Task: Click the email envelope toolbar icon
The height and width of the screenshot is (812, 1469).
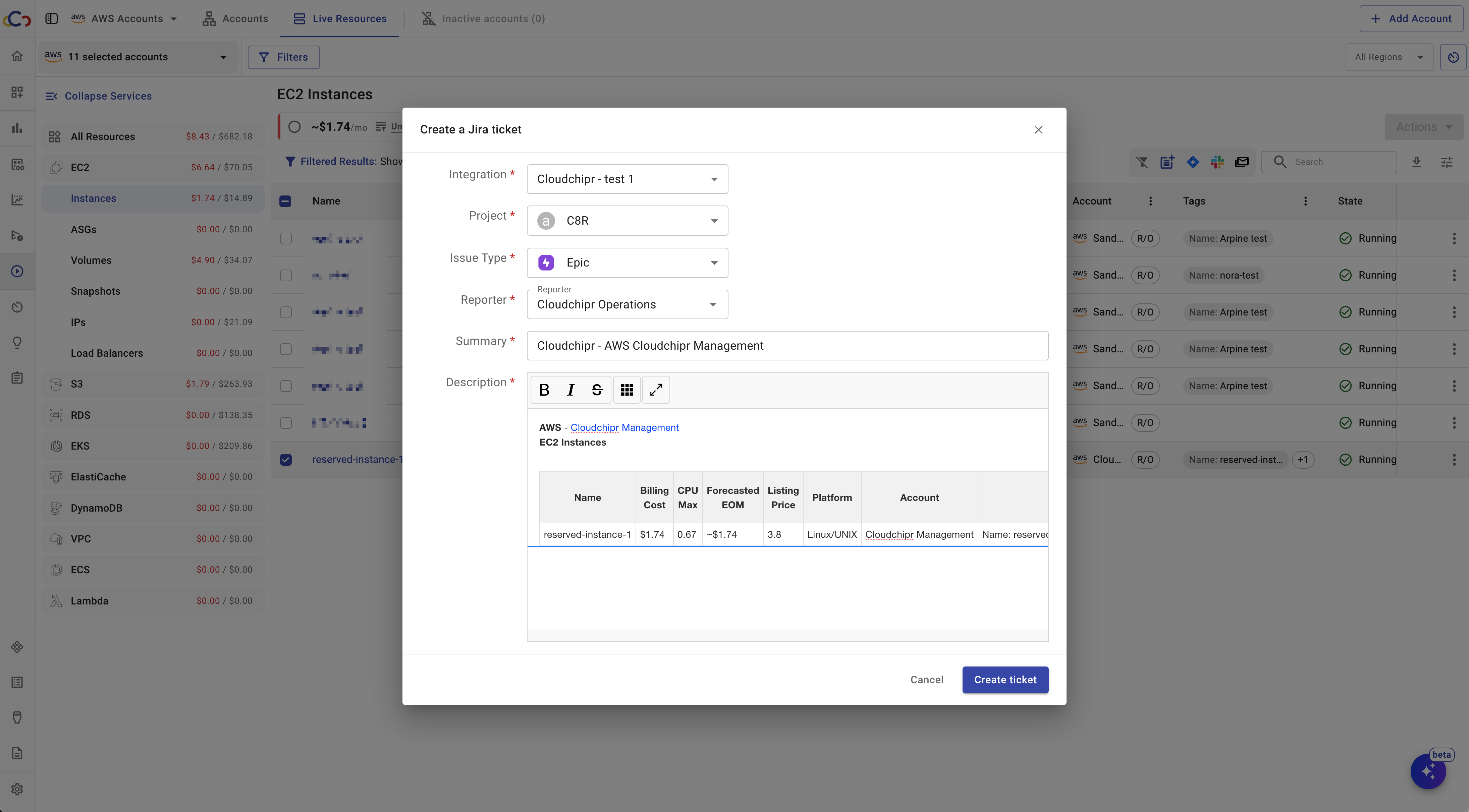Action: click(1242, 162)
